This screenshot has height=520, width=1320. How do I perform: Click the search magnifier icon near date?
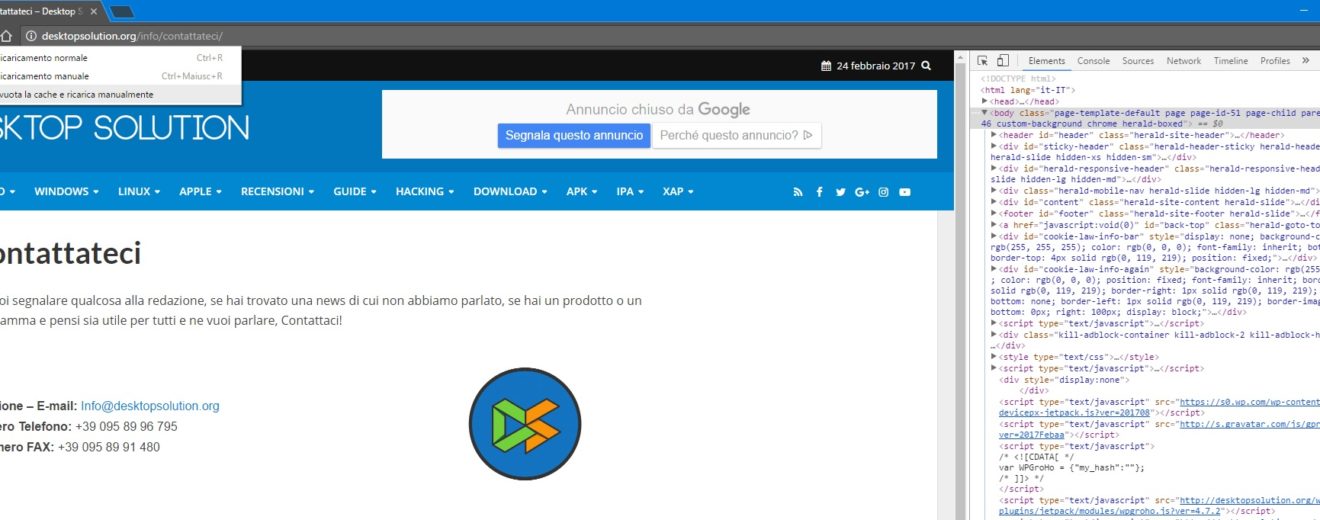tap(926, 65)
